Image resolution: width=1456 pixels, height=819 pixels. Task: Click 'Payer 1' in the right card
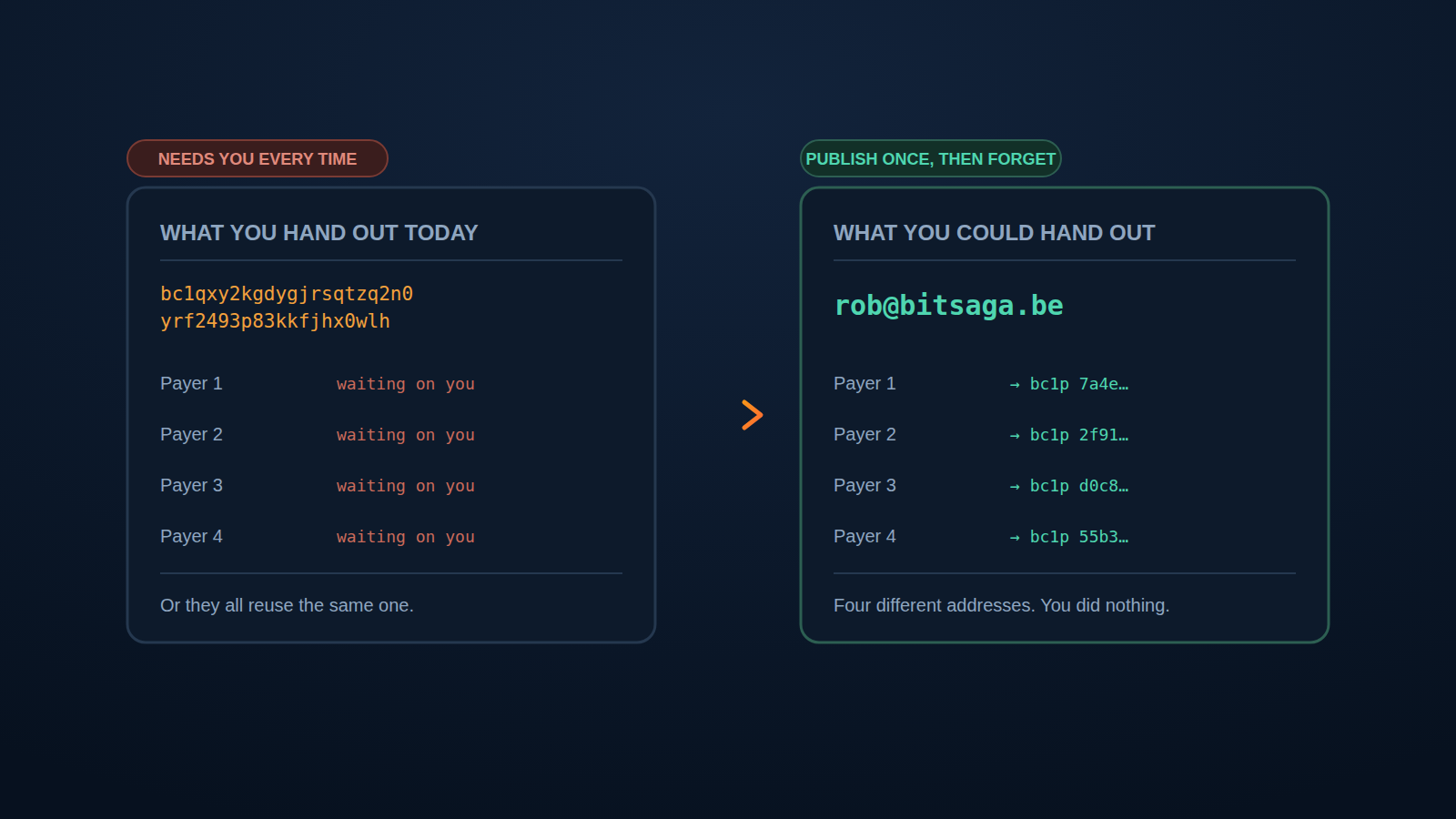pos(864,383)
